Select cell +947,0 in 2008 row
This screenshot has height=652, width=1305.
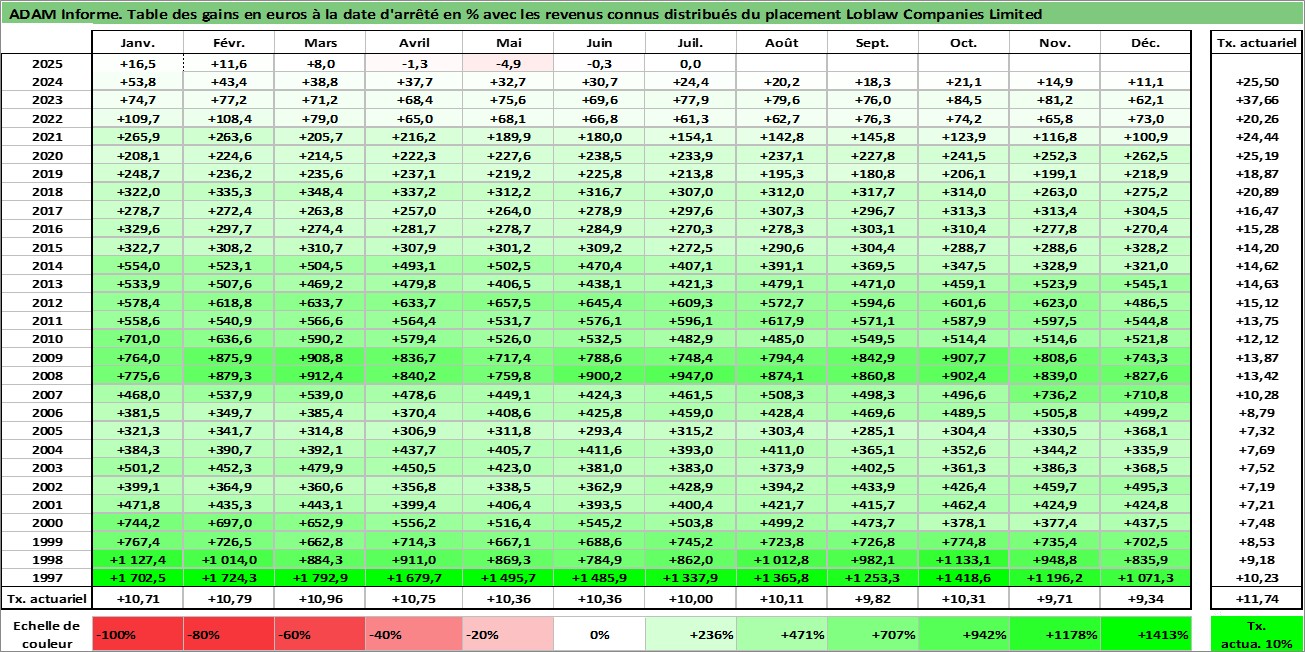point(688,376)
